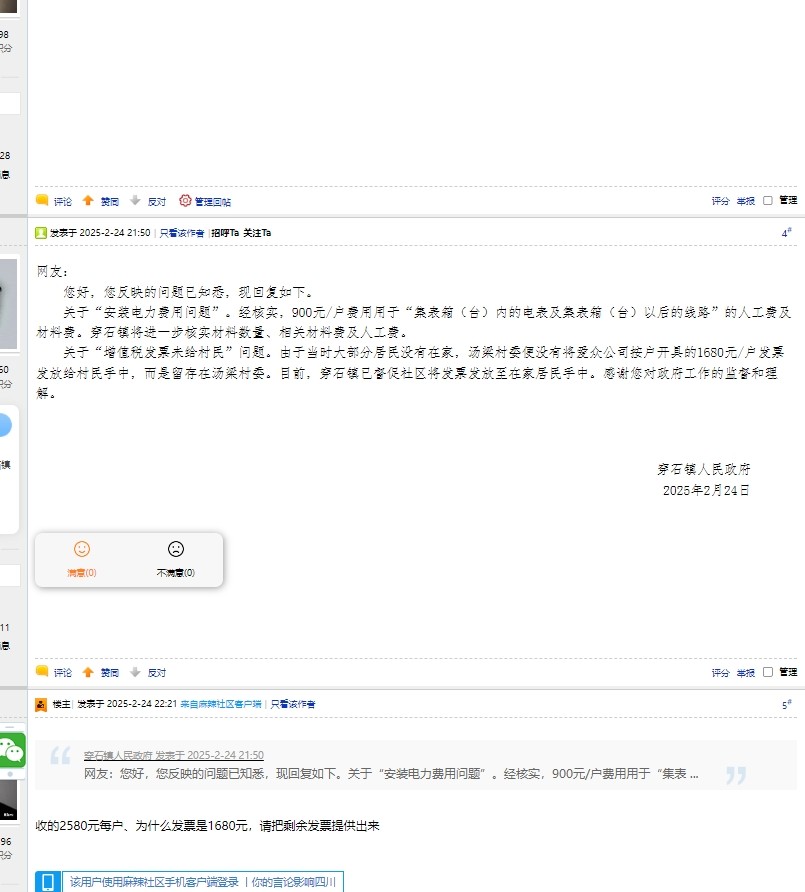Click the 不满意 sad face icon
The width and height of the screenshot is (805, 892).
point(176,549)
